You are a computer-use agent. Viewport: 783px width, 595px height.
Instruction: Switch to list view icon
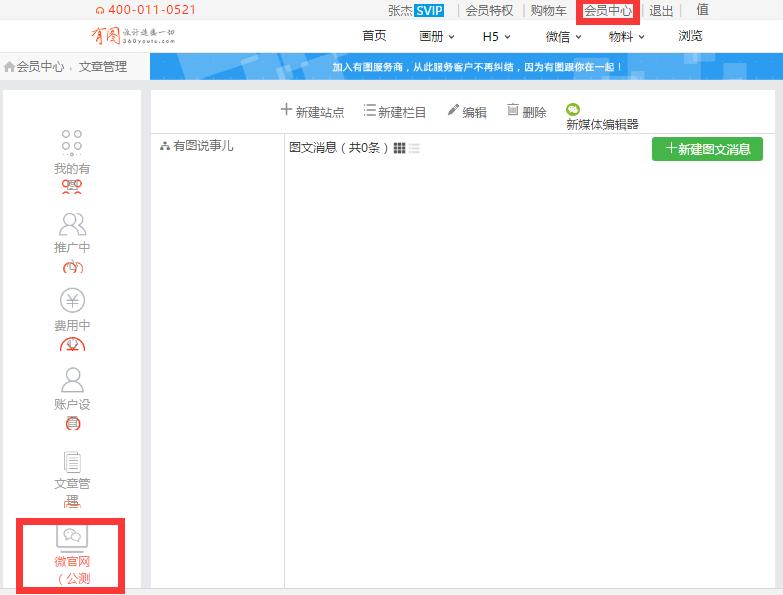pos(414,148)
